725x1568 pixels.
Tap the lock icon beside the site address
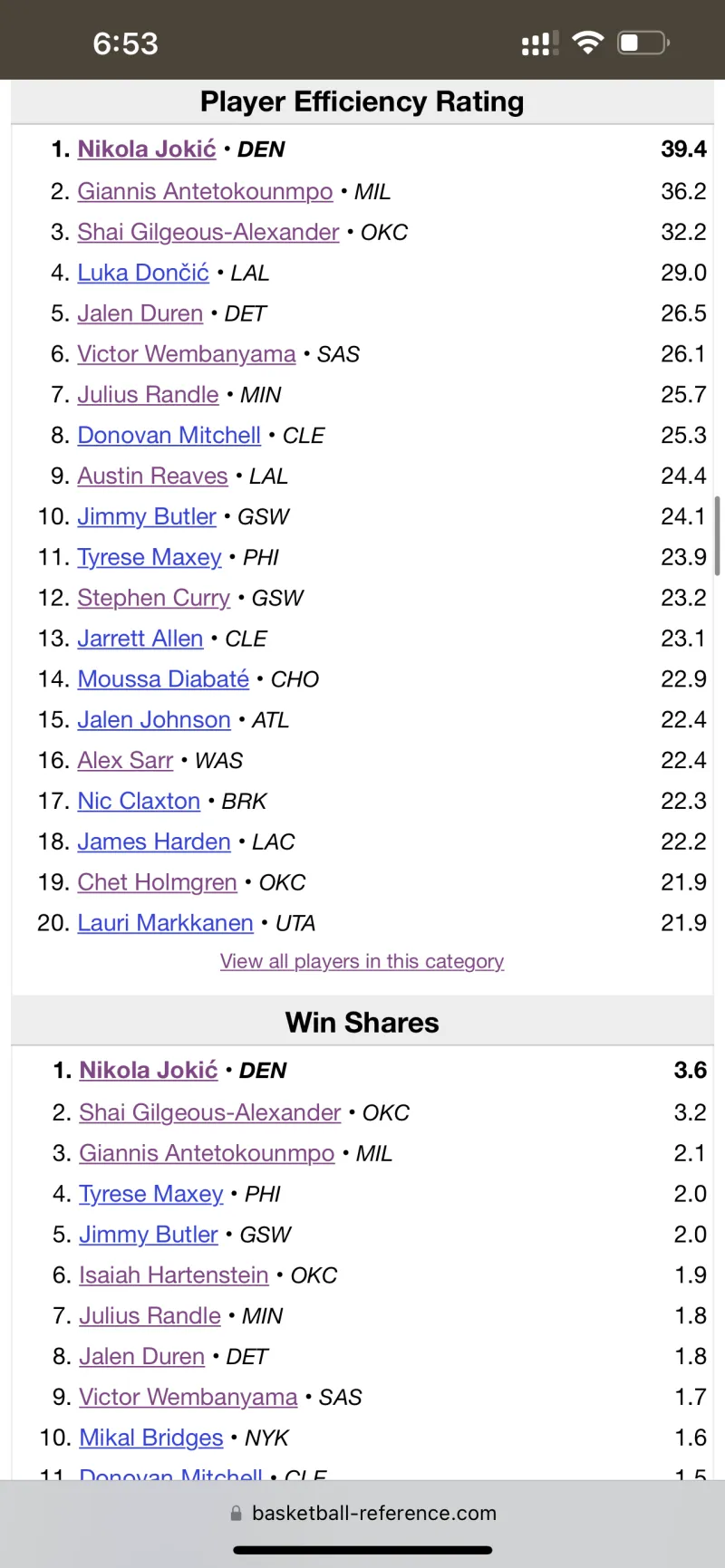[x=237, y=1513]
